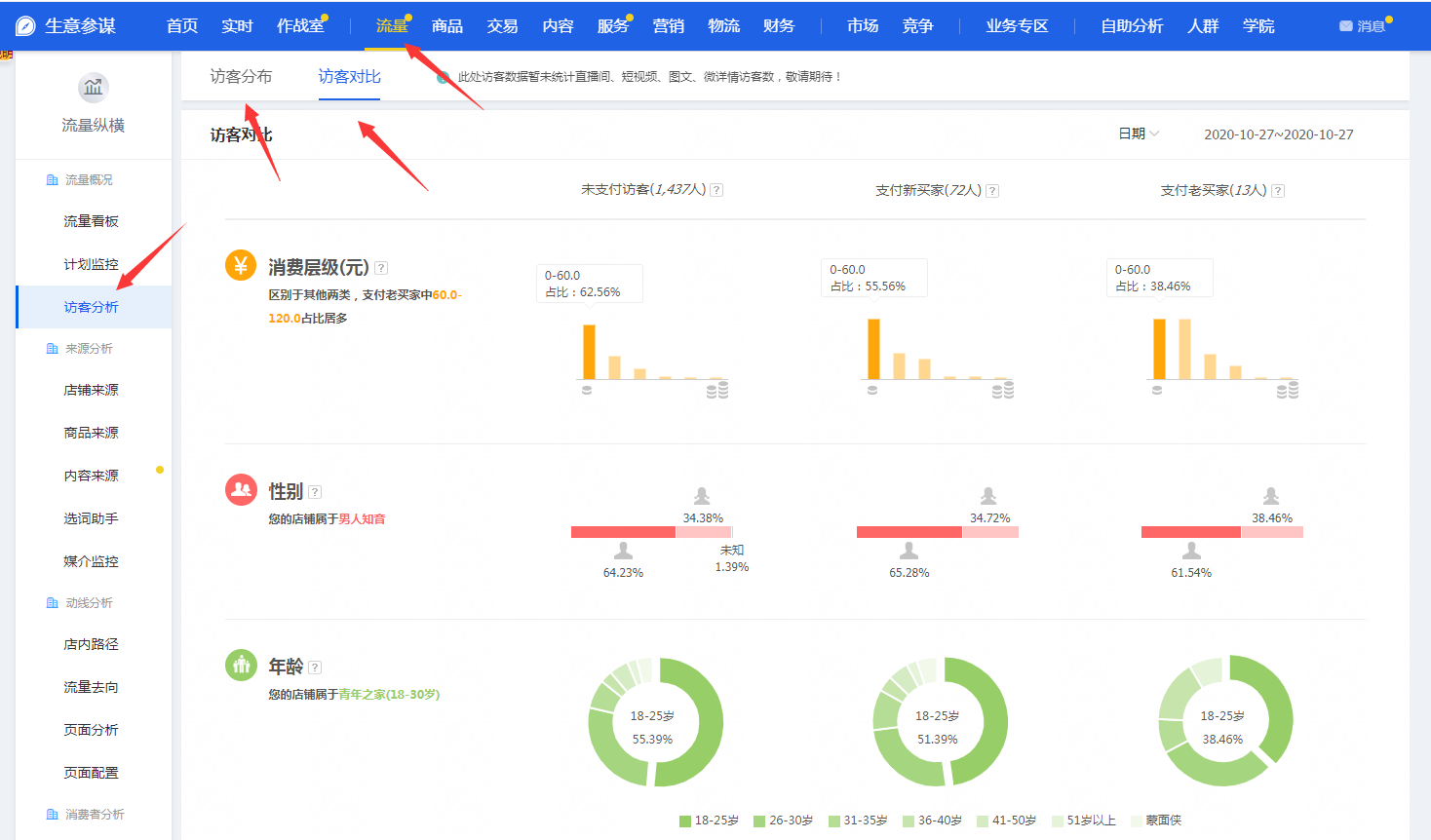Click the help icon beside 消费层级(元)
This screenshot has width=1431, height=840.
tap(381, 268)
